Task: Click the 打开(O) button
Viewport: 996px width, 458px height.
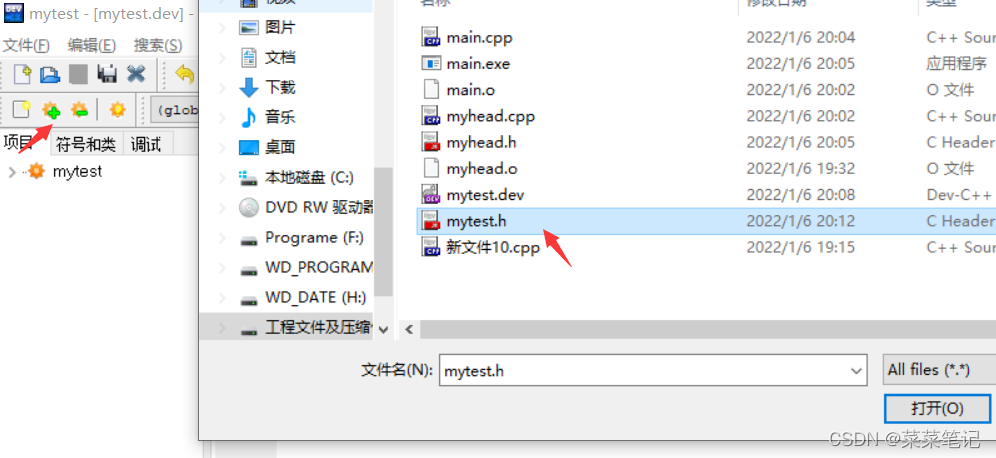Action: (937, 408)
